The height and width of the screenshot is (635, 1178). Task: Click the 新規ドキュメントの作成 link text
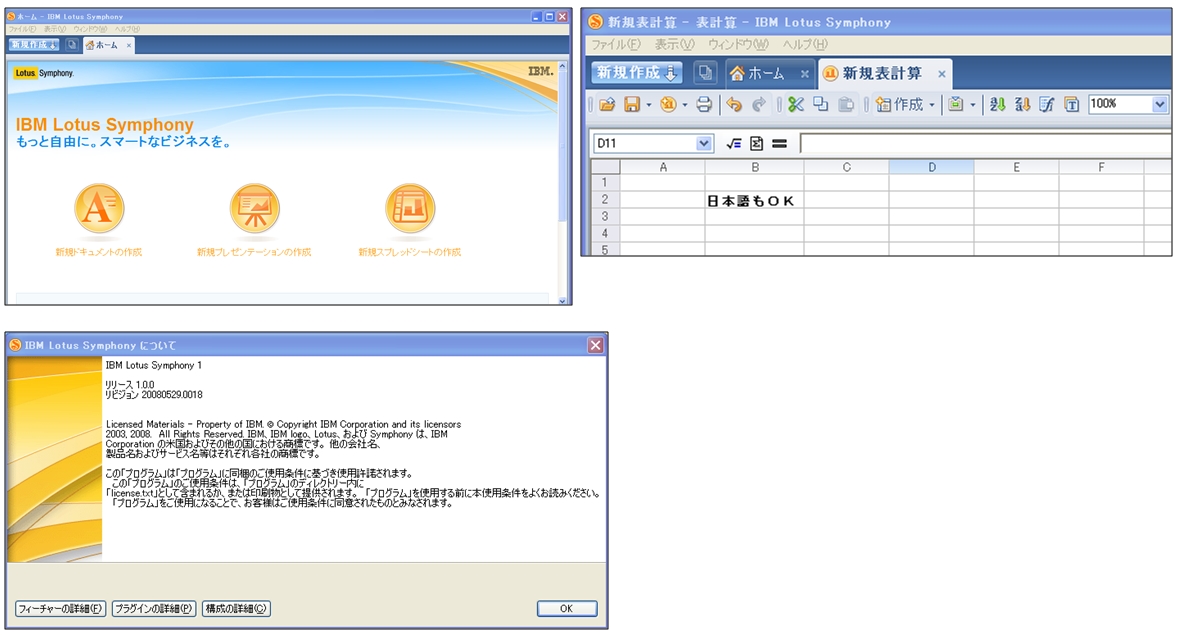(x=98, y=252)
